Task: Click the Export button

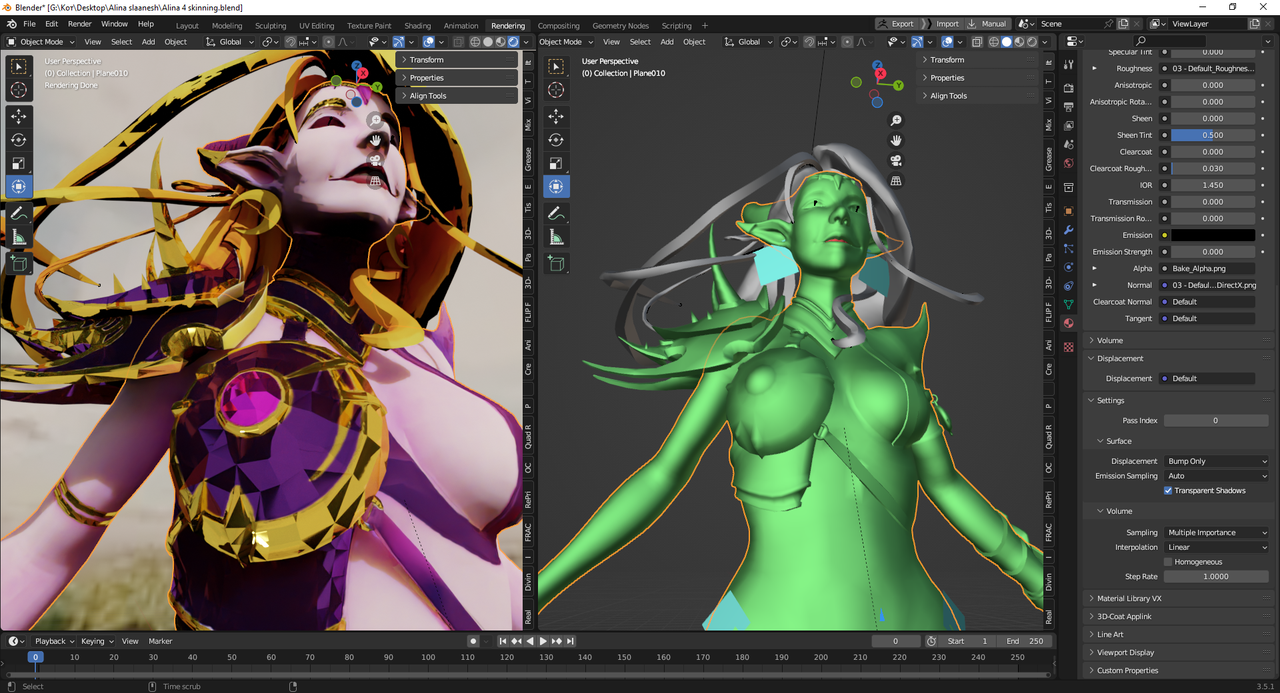Action: pyautogui.click(x=897, y=24)
